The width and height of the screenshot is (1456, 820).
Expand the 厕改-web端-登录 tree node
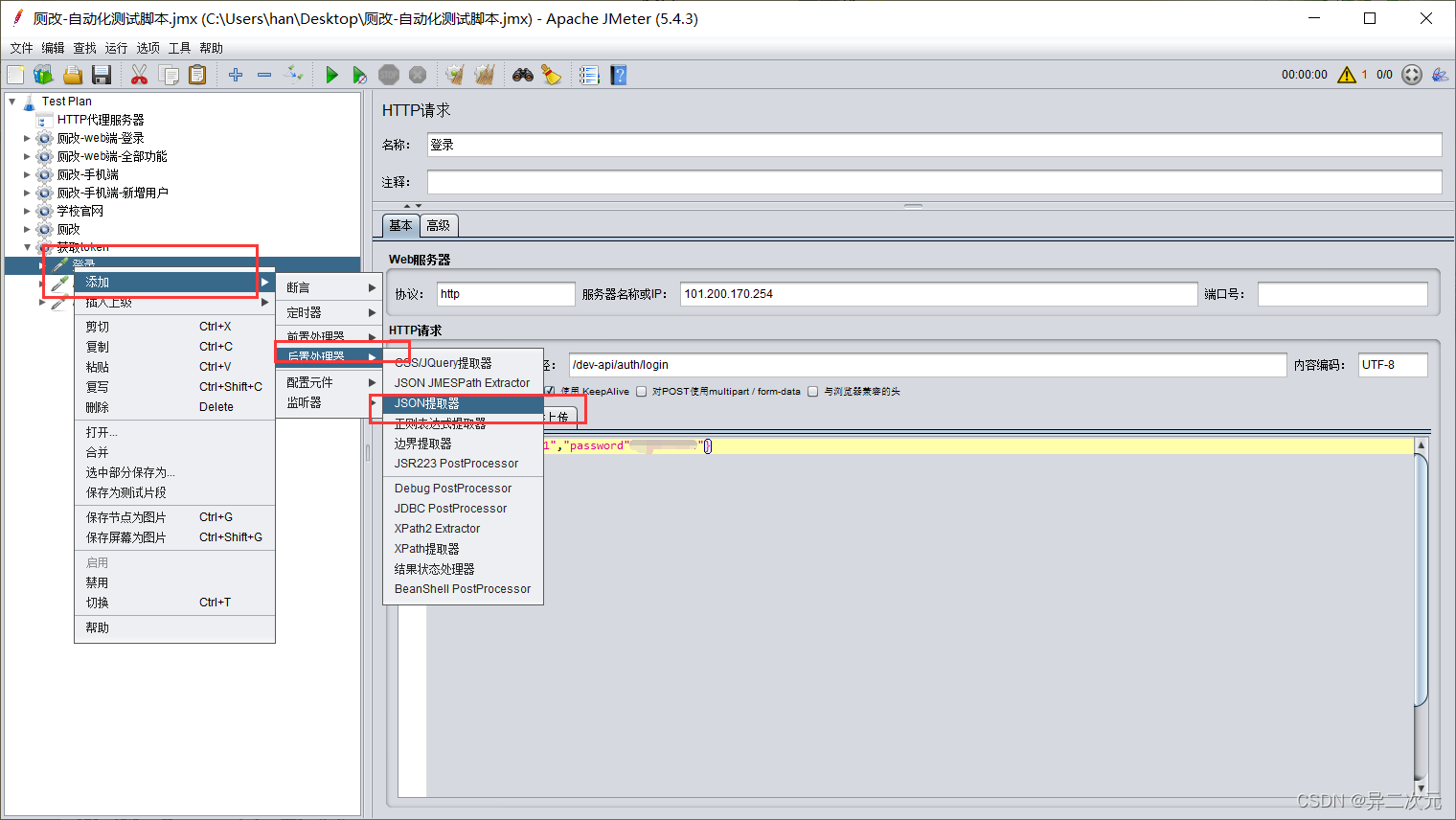click(27, 138)
